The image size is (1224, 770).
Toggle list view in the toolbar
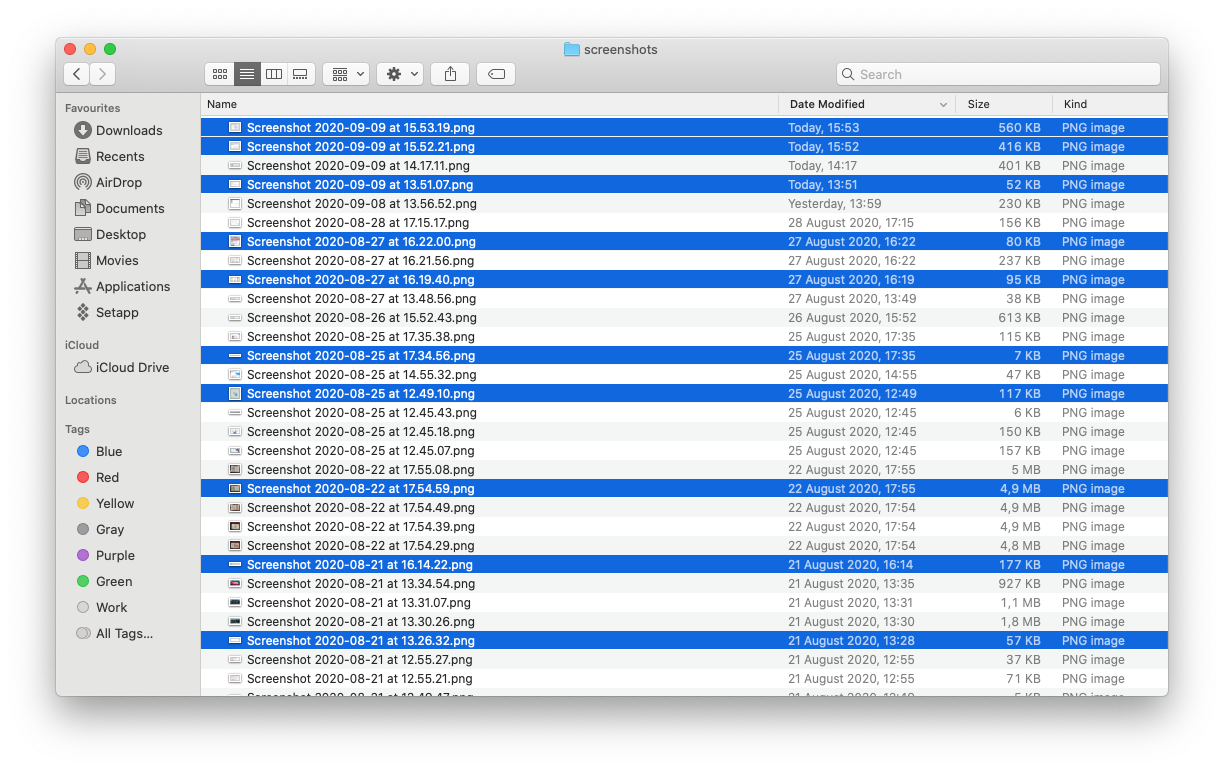(247, 73)
